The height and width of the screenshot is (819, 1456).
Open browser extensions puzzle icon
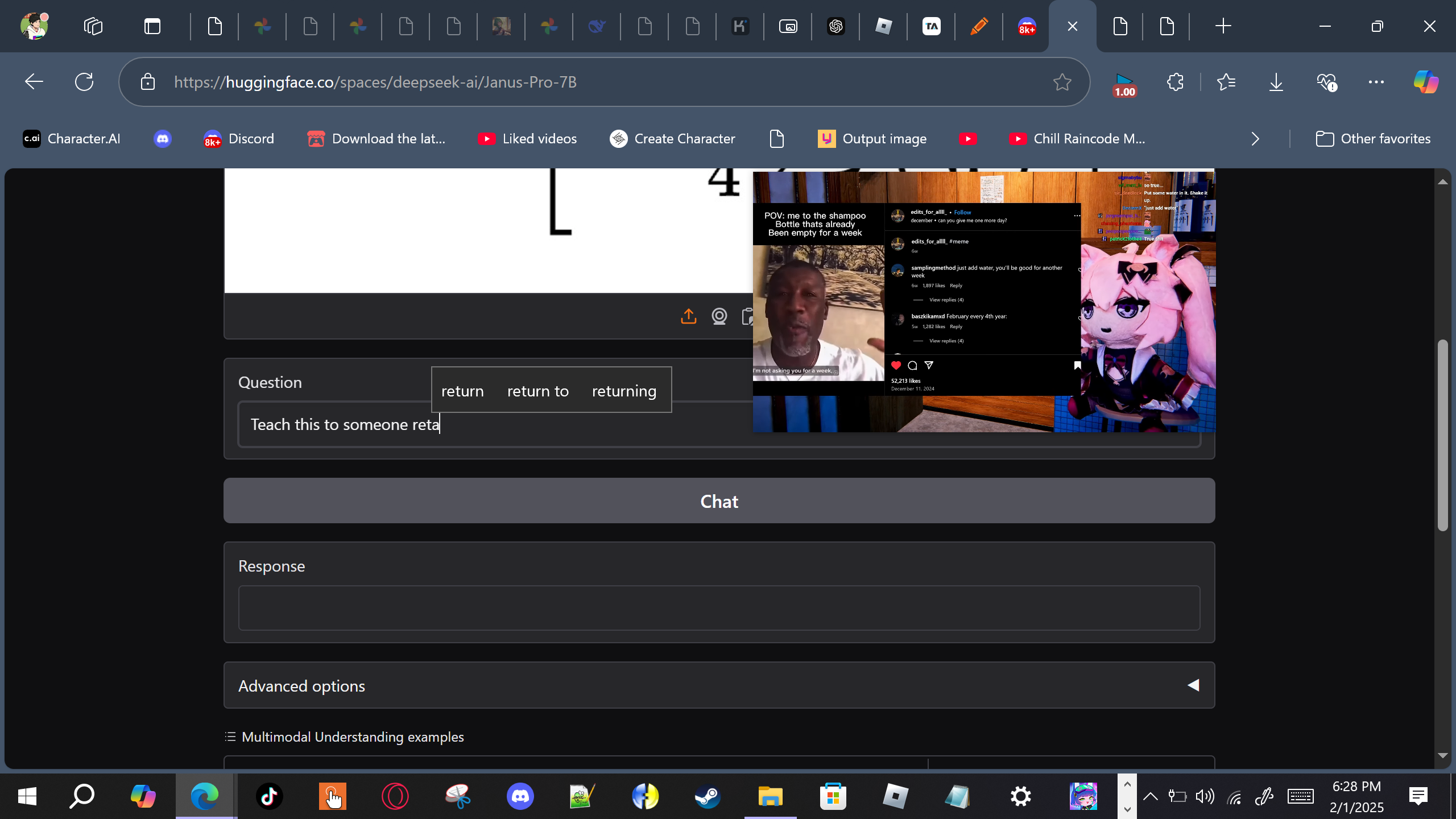click(1175, 82)
